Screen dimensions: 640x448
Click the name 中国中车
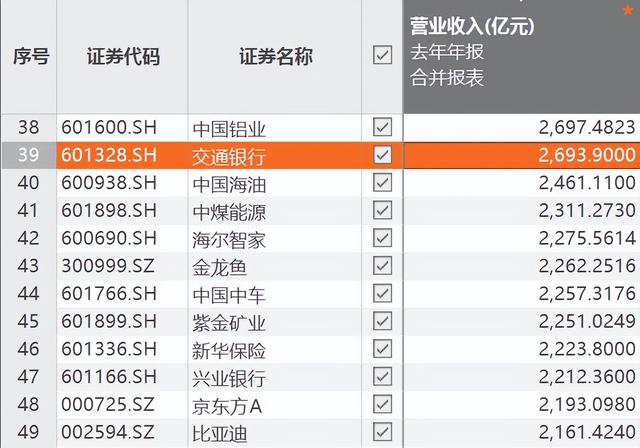(x=229, y=296)
